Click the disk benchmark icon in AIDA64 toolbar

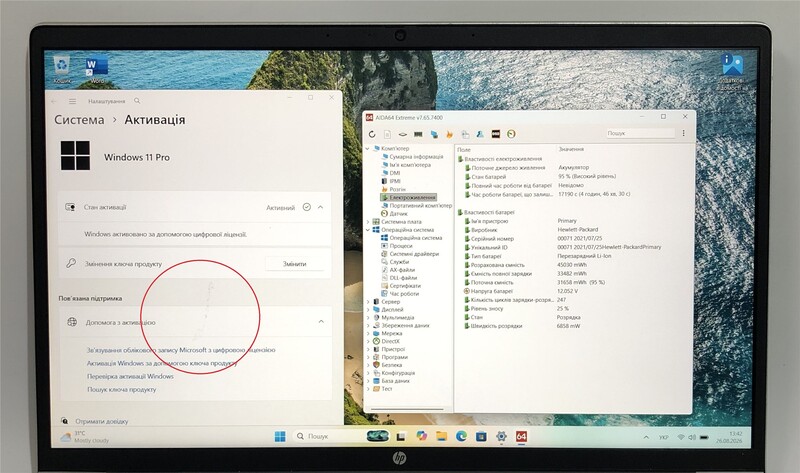(x=403, y=134)
